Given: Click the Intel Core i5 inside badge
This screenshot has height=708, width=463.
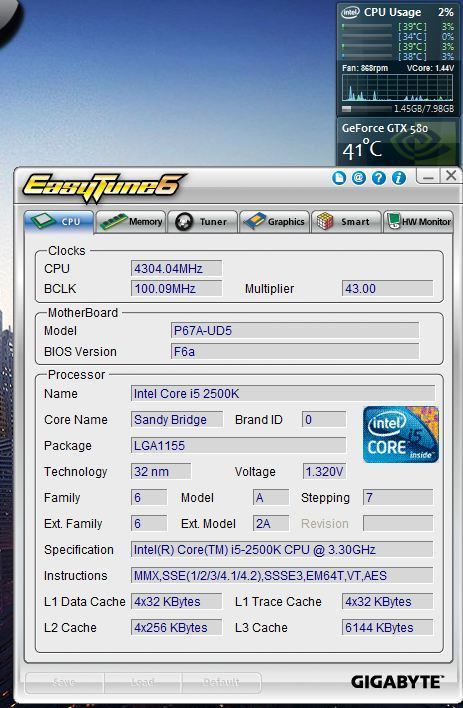Looking at the screenshot, I should pyautogui.click(x=401, y=434).
